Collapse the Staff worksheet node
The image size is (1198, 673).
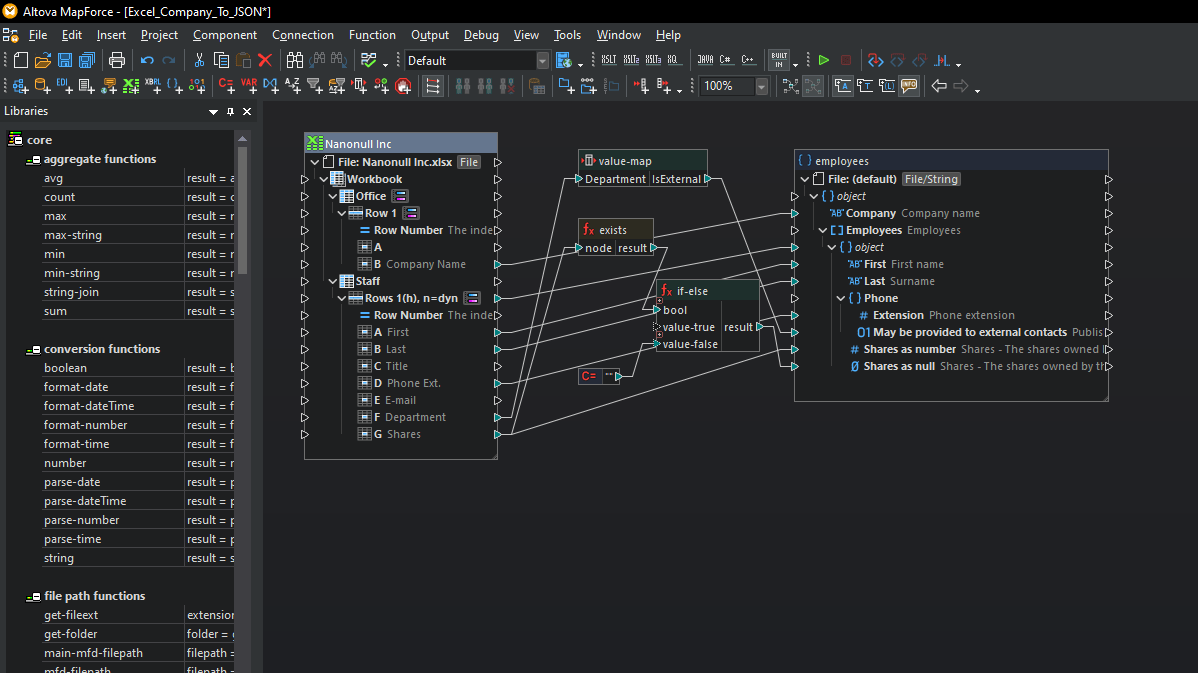[333, 281]
